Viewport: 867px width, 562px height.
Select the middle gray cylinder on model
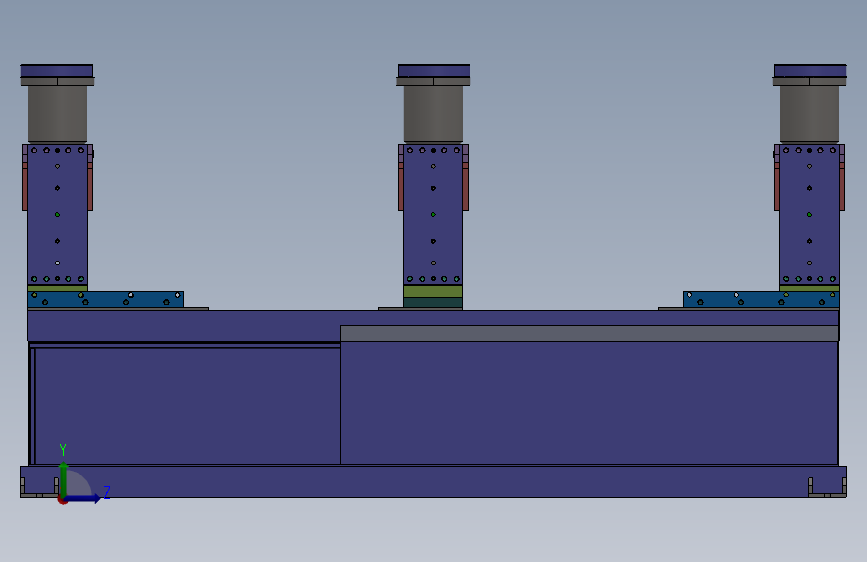433,114
